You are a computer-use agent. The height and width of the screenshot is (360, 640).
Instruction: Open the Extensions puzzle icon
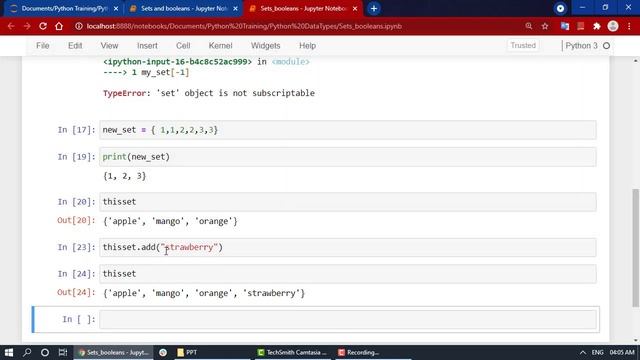click(x=597, y=26)
